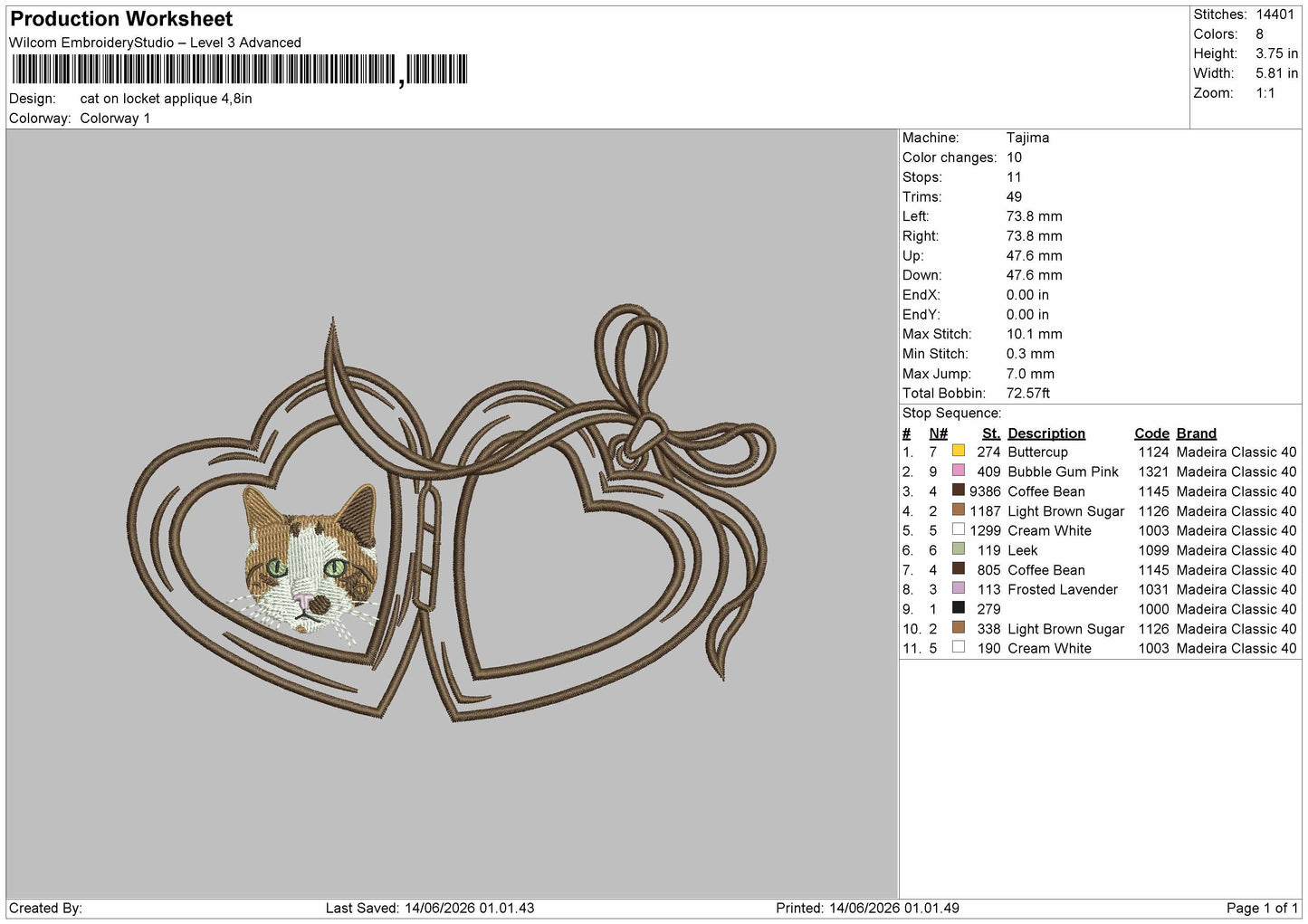Click the 'Colorway 1' value

click(115, 119)
